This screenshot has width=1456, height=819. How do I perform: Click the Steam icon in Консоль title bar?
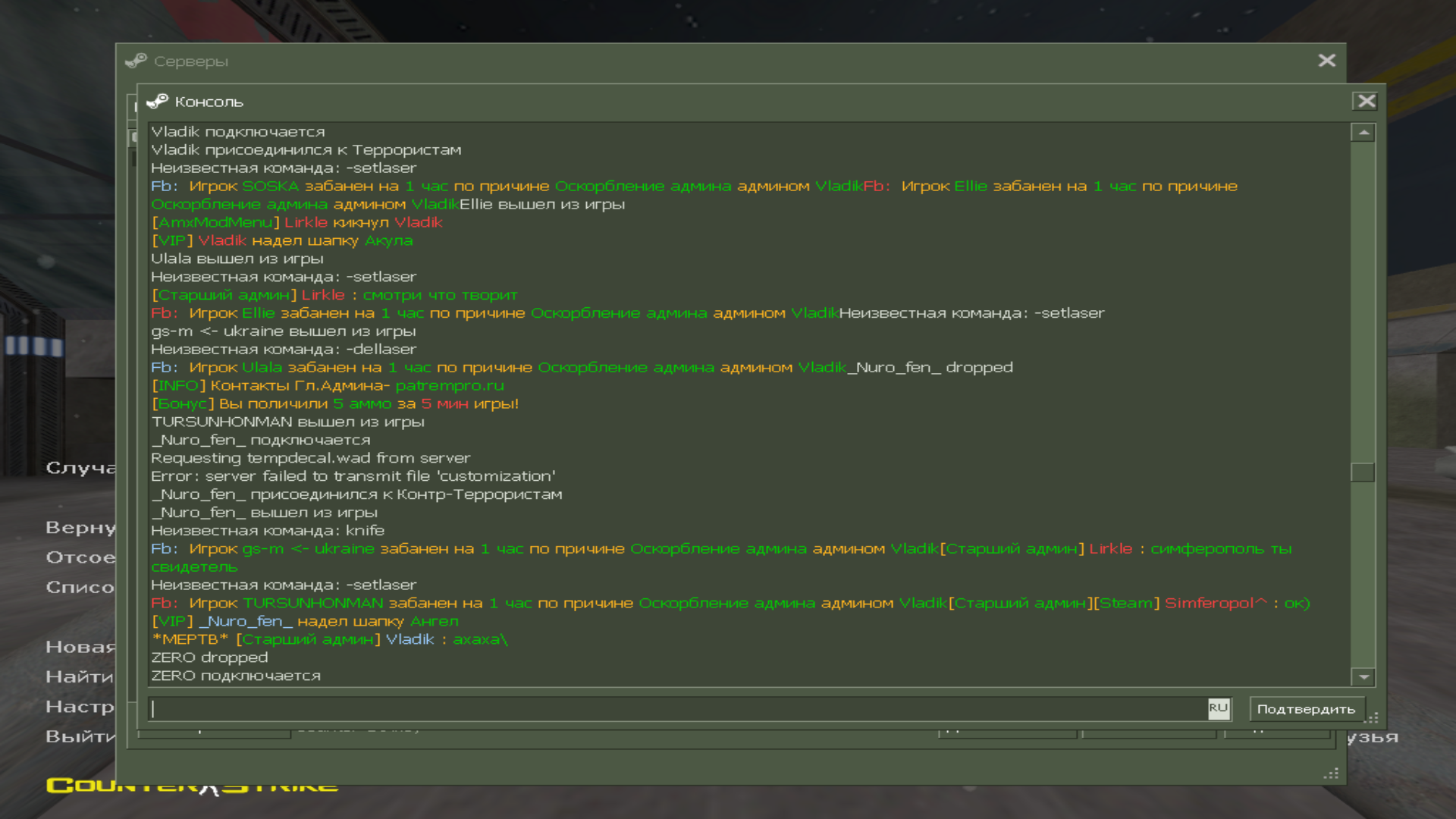pyautogui.click(x=157, y=101)
